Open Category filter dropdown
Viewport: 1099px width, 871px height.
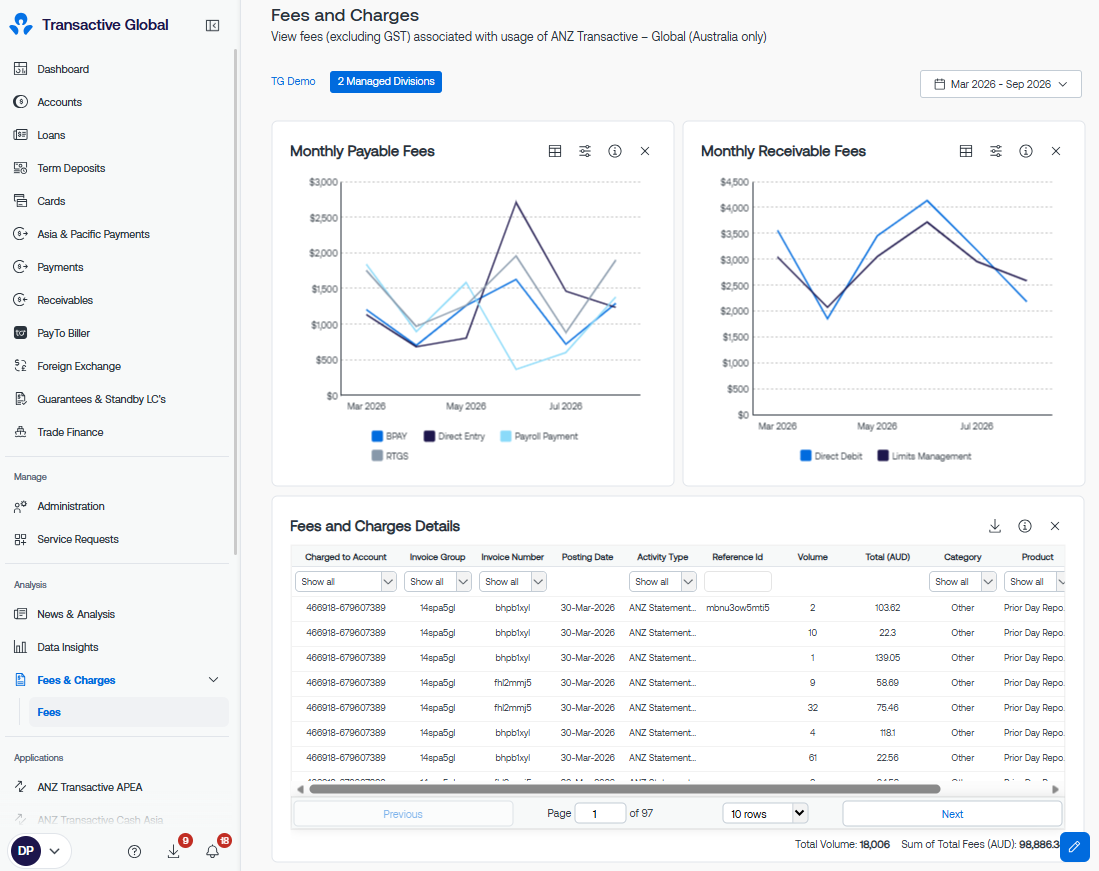(963, 582)
